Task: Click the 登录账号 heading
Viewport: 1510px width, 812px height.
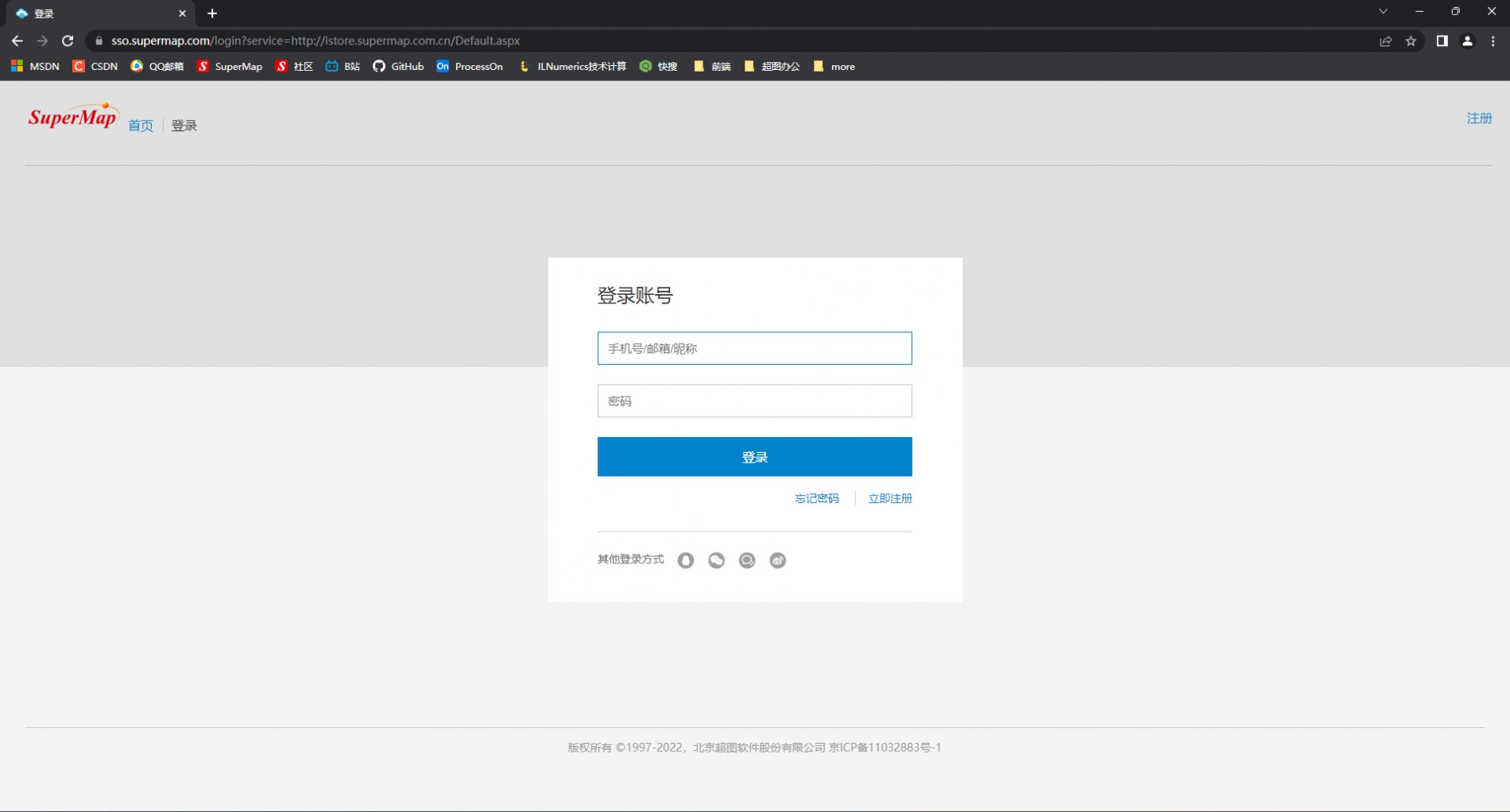Action: click(x=635, y=296)
